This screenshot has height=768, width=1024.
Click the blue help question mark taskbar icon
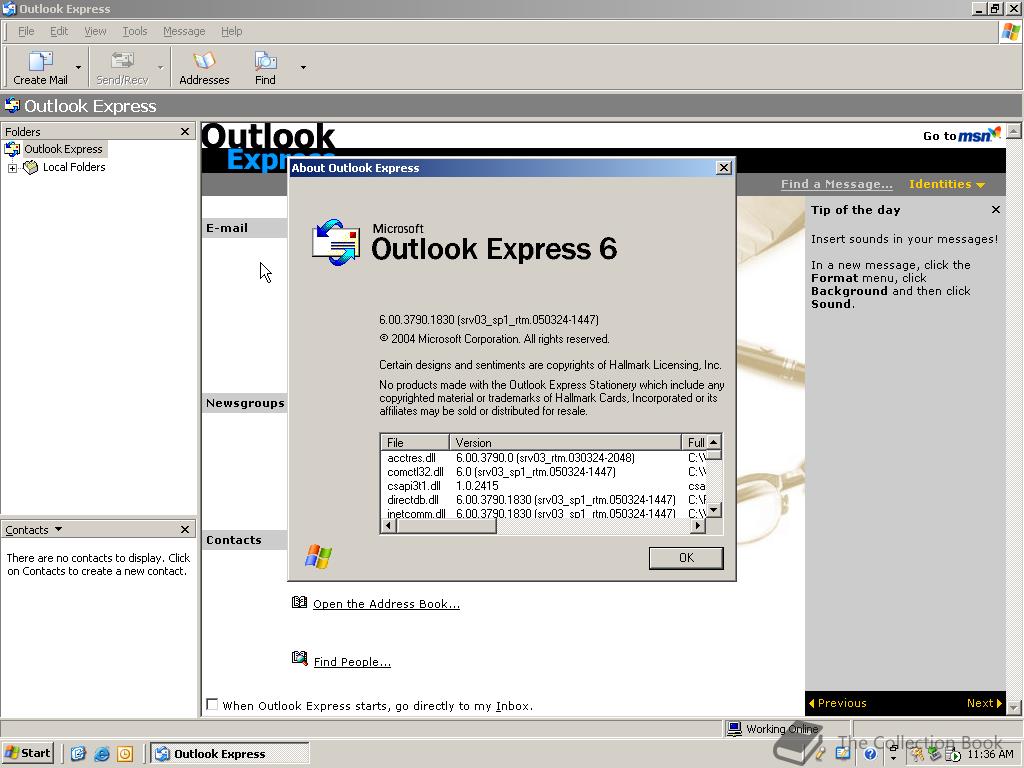tap(870, 754)
